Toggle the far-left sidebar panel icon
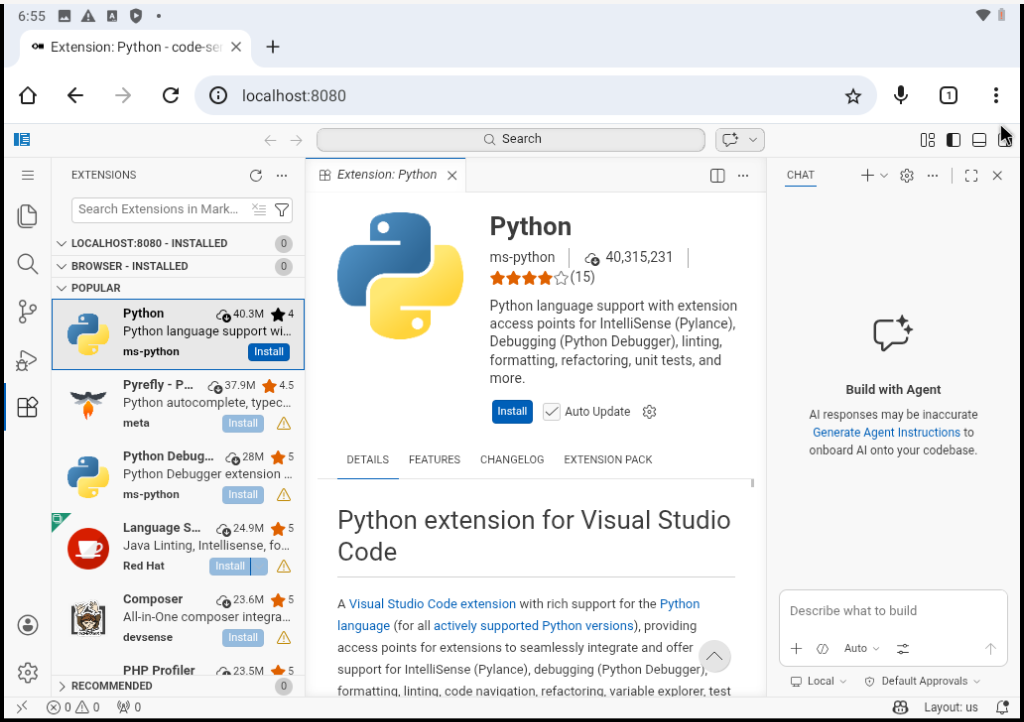This screenshot has width=1024, height=722. point(22,140)
